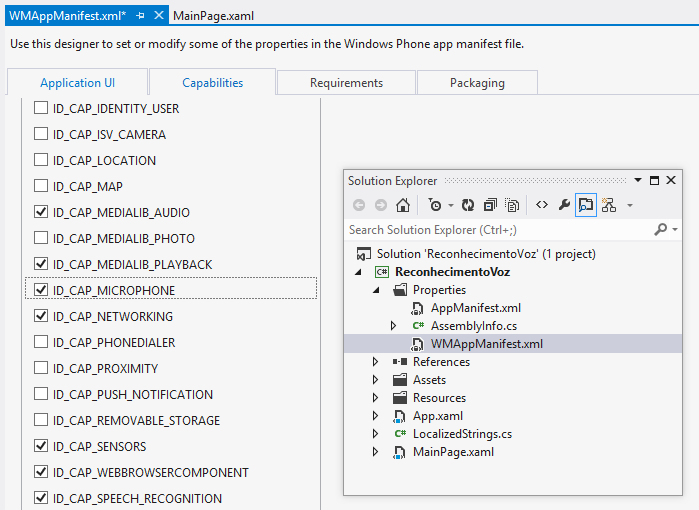The width and height of the screenshot is (699, 510).
Task: Toggle the Preview Selected Items icon
Action: 586,205
